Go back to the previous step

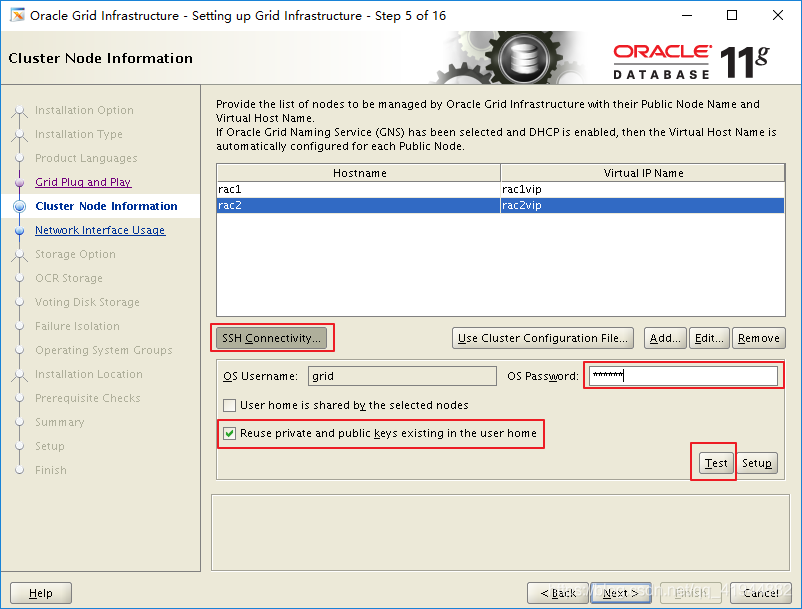558,593
